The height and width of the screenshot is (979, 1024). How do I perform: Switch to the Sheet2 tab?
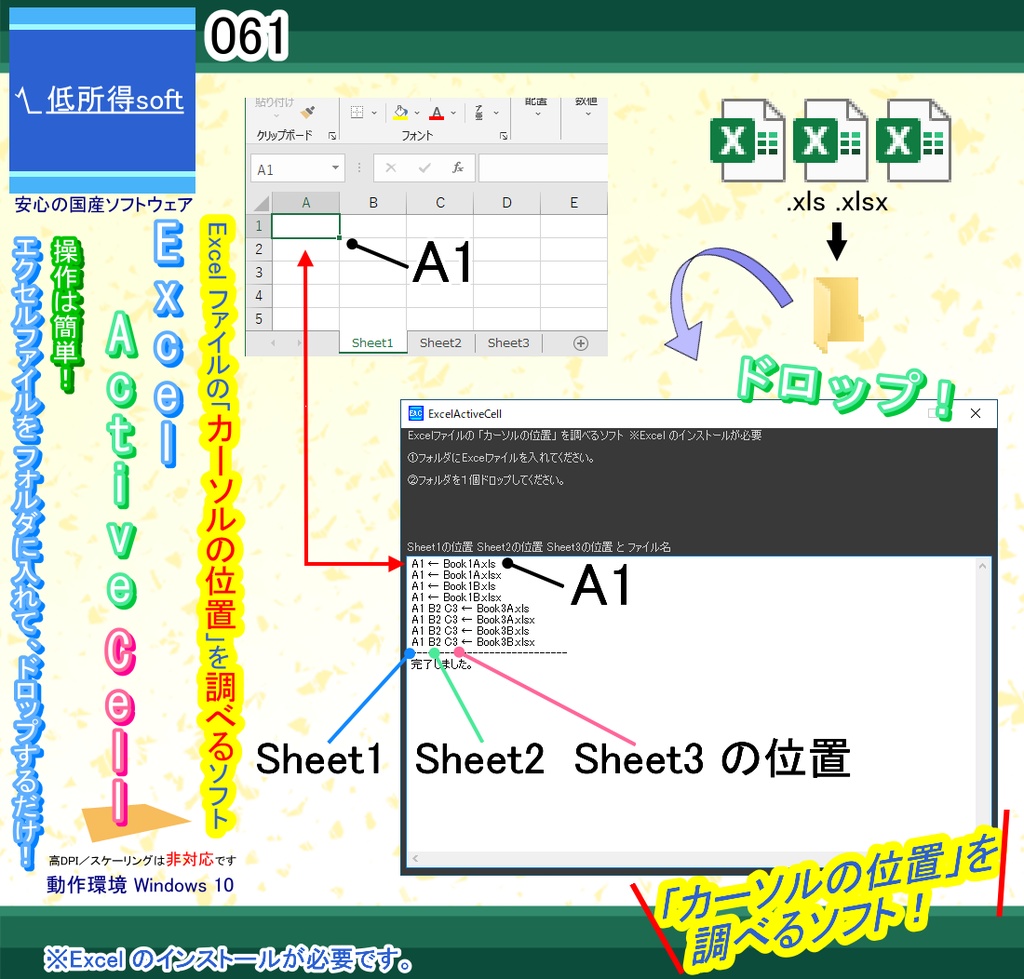440,343
